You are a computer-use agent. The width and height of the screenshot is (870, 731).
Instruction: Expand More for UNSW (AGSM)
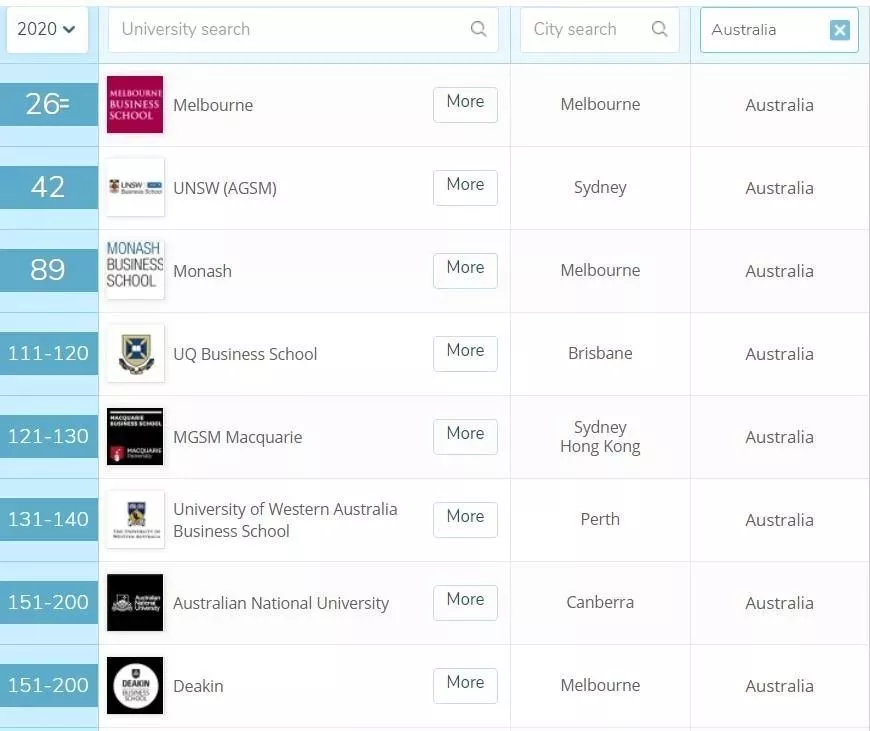point(465,187)
